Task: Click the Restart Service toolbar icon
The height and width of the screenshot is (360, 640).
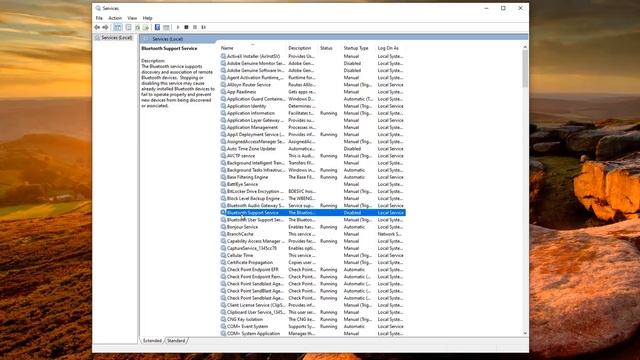Action: (203, 27)
